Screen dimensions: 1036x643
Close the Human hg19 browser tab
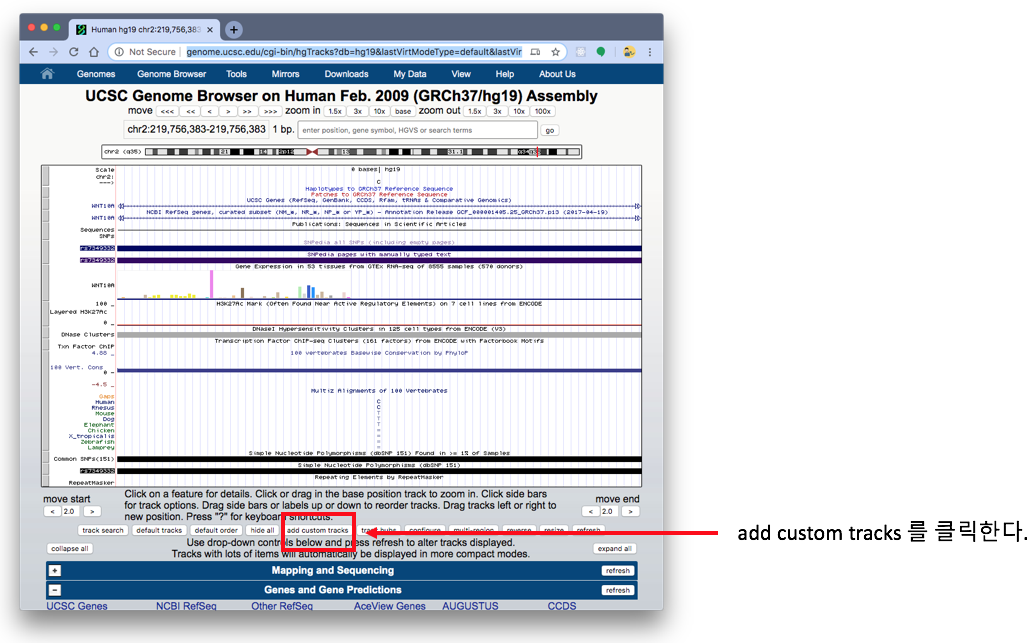tap(210, 30)
